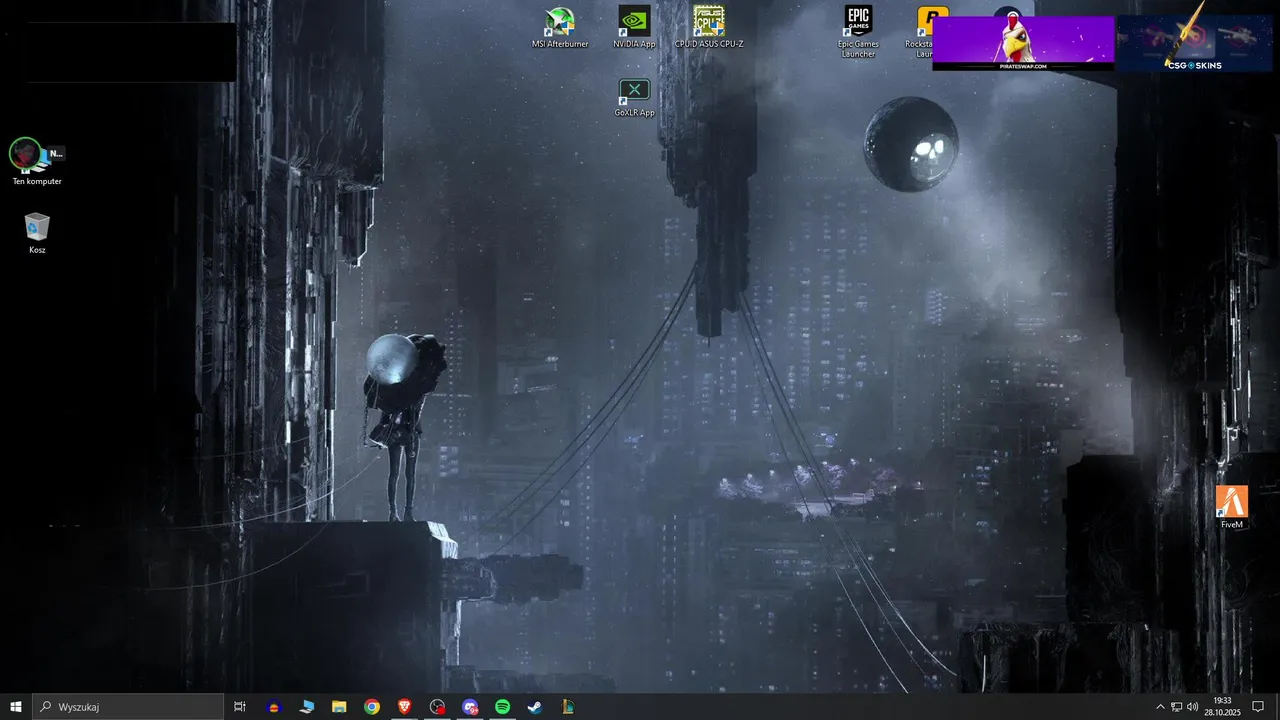Screen dimensions: 1280x720
Task: Open the computer monitor taskbar app
Action: pyautogui.click(x=307, y=707)
